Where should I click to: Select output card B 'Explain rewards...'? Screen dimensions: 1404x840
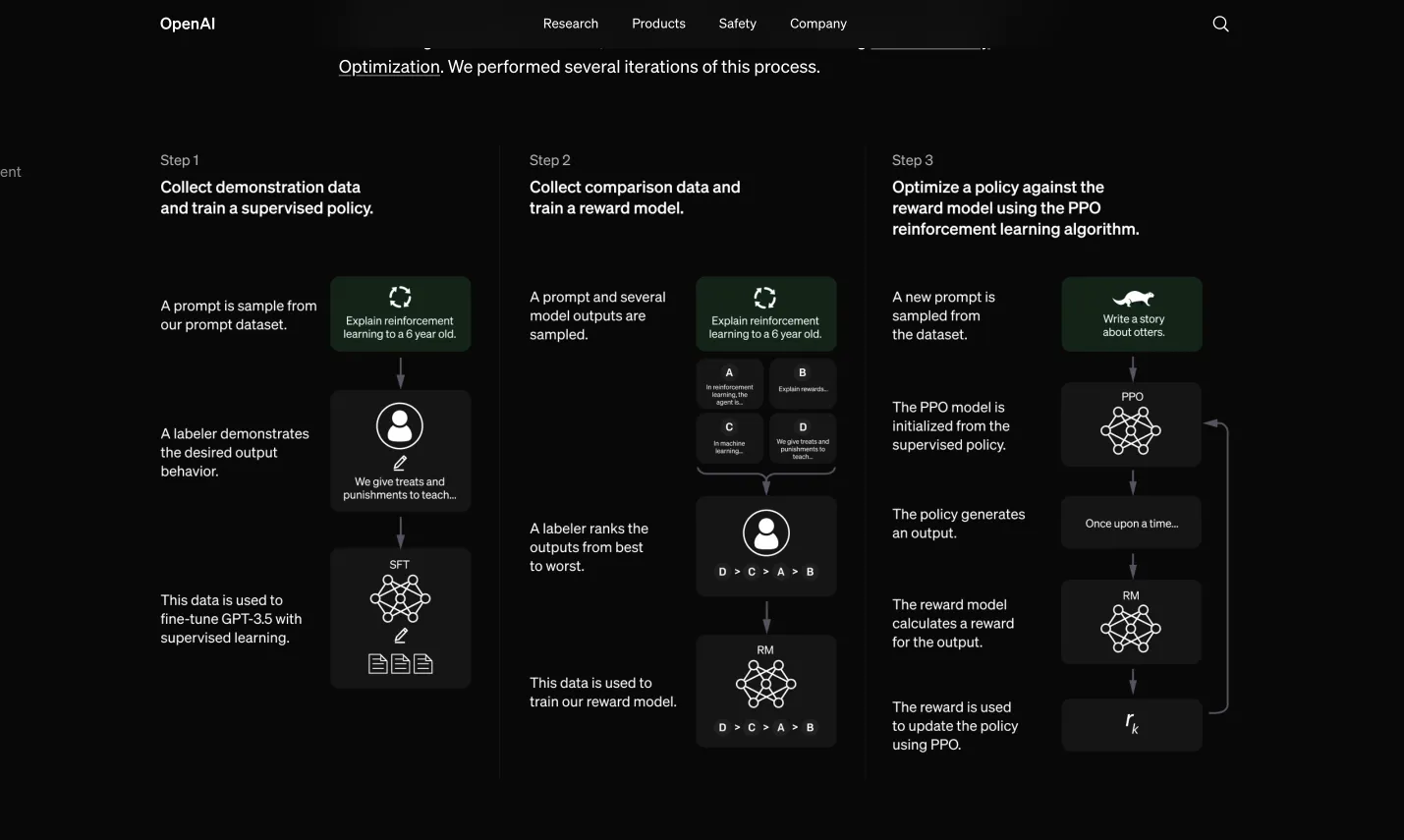[x=803, y=384]
